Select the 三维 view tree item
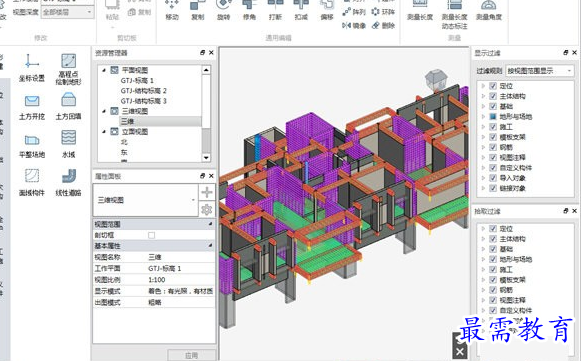The width and height of the screenshot is (581, 361). point(127,121)
